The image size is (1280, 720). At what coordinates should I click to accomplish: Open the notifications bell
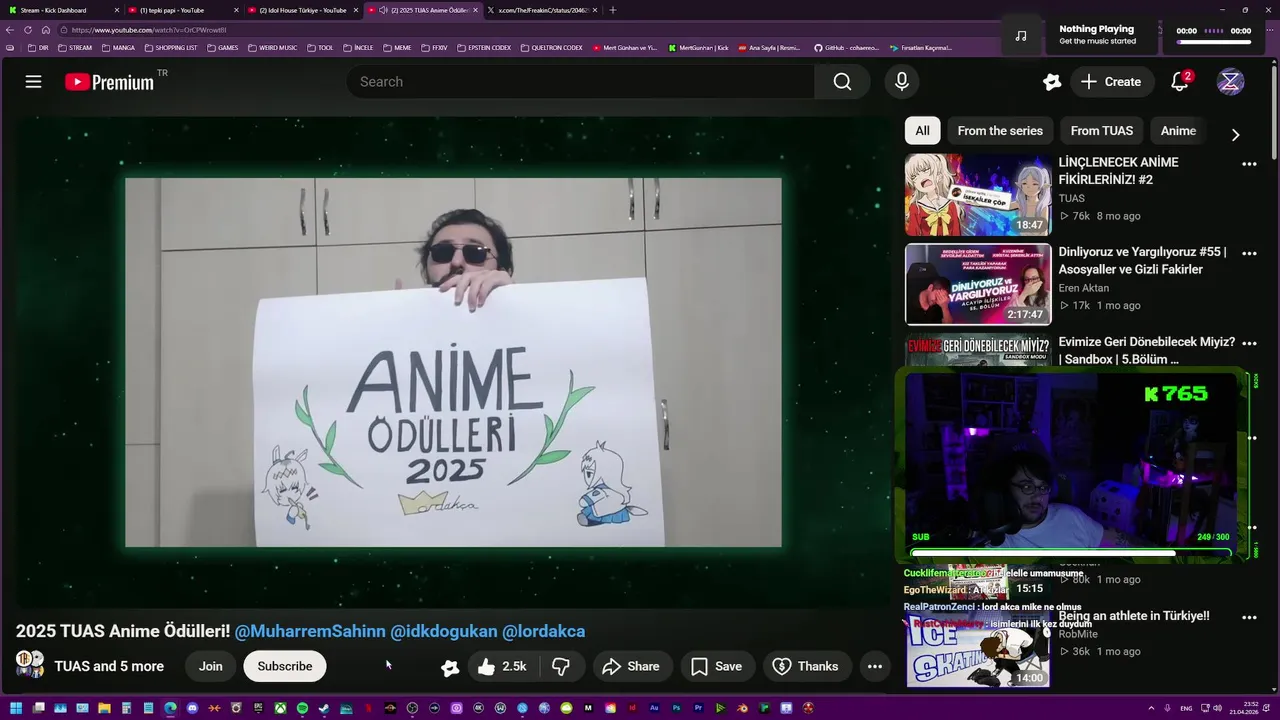click(1180, 82)
